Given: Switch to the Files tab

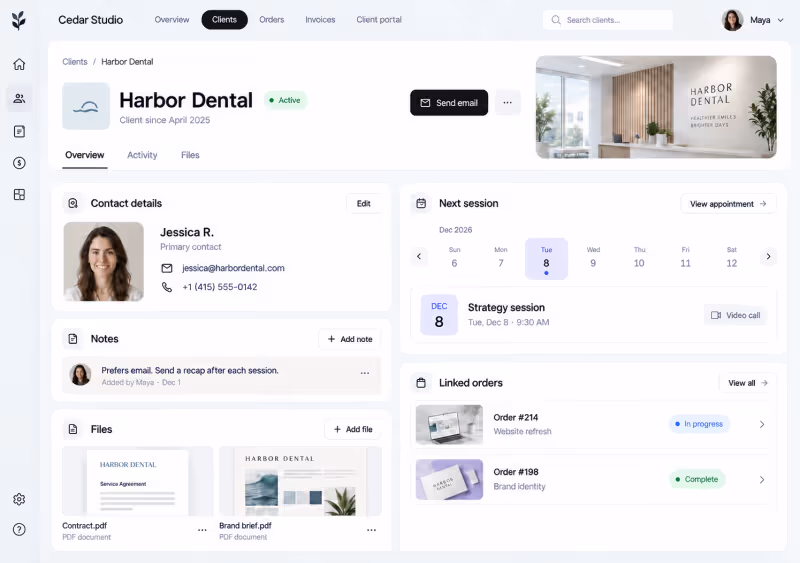Looking at the screenshot, I should (x=190, y=155).
